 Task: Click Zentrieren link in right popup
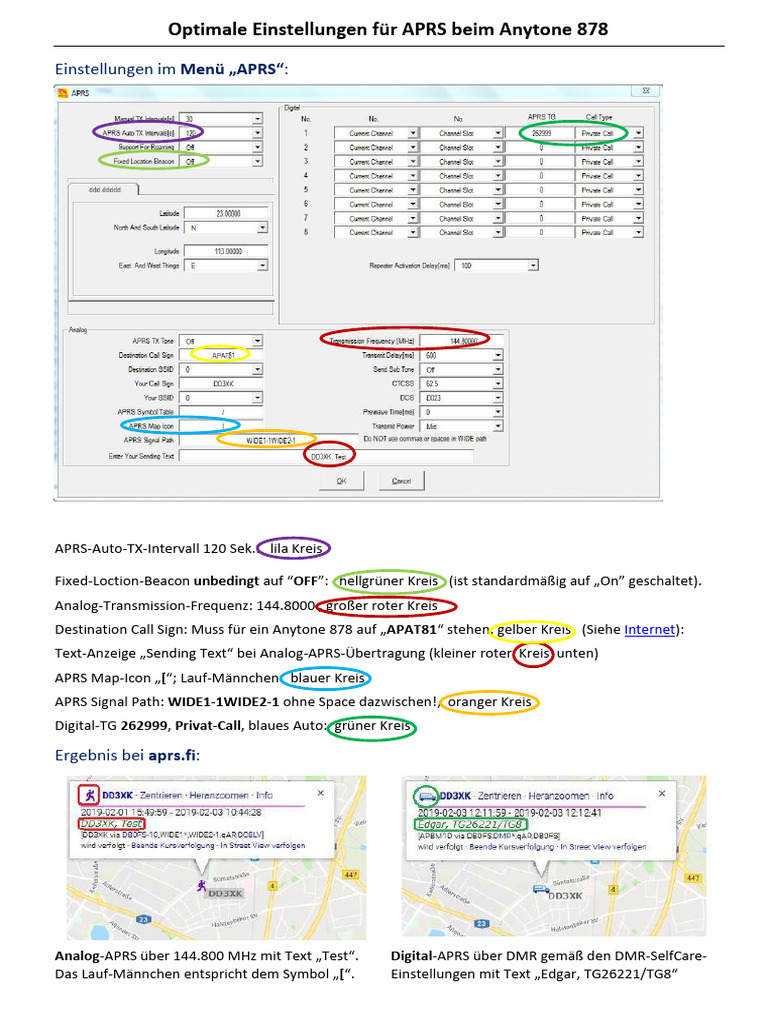click(x=500, y=795)
